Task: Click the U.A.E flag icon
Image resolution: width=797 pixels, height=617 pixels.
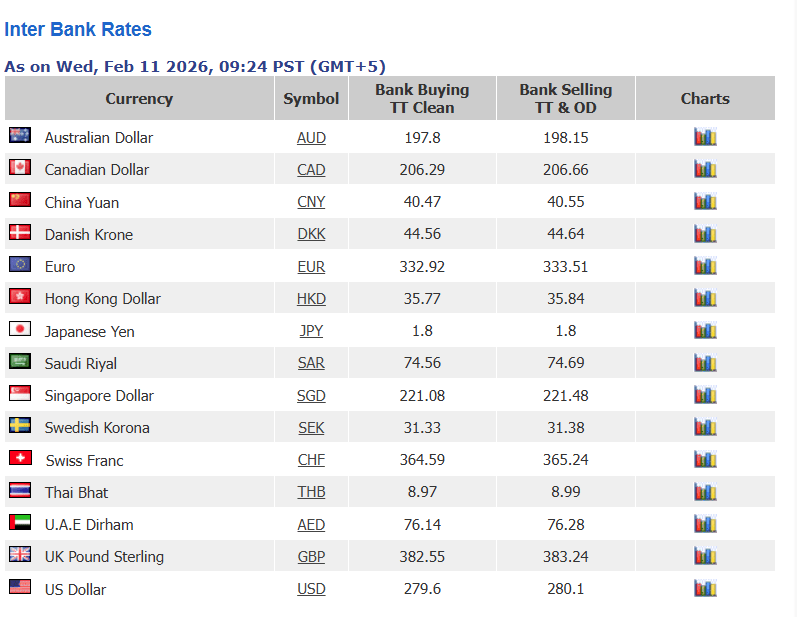Action: (20, 522)
